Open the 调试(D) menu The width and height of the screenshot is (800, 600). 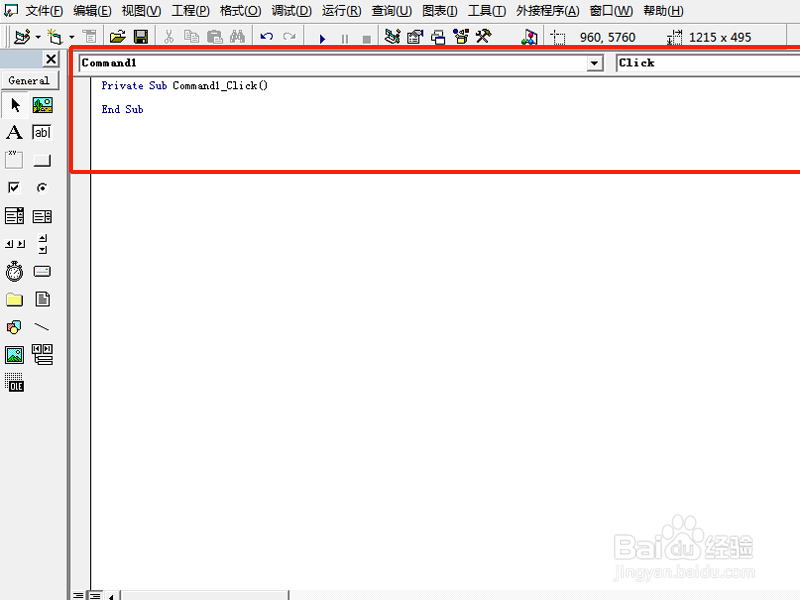[x=291, y=11]
